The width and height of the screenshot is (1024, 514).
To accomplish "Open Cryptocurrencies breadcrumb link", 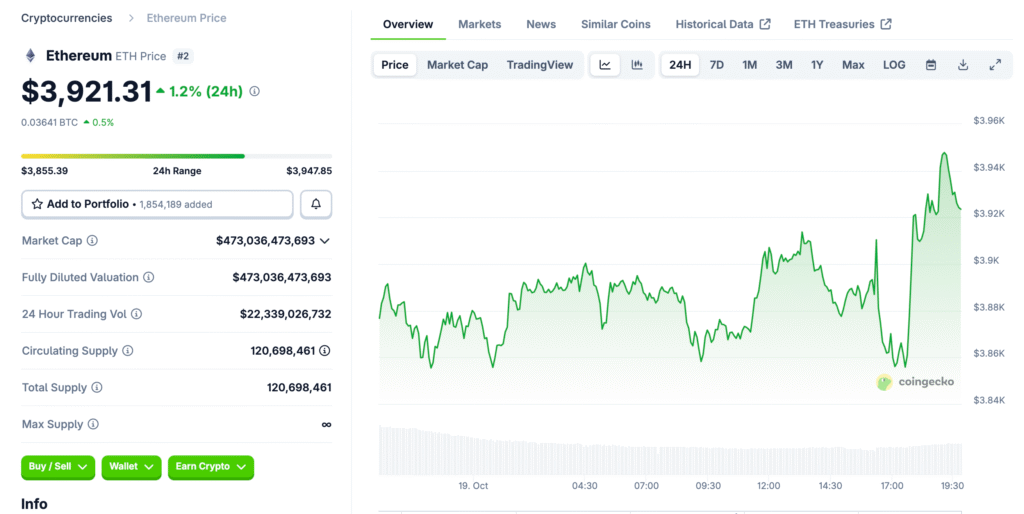I will [x=67, y=18].
